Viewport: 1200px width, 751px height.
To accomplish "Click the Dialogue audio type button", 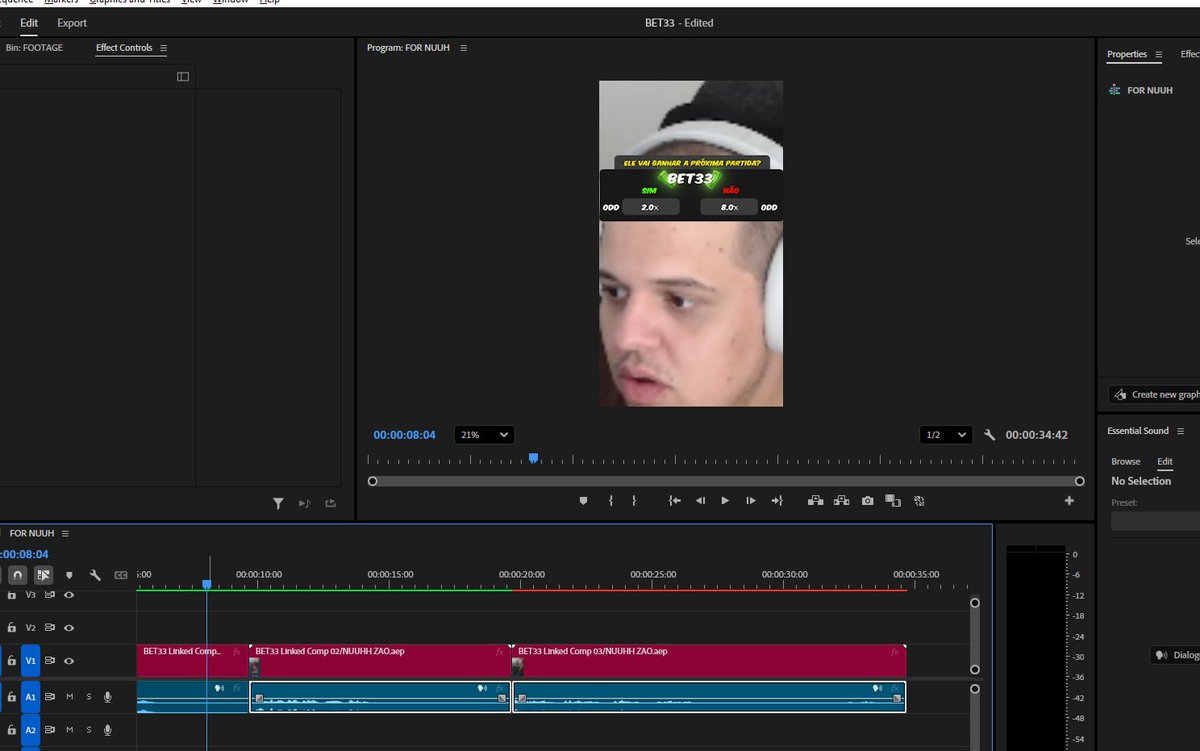I will [x=1176, y=656].
